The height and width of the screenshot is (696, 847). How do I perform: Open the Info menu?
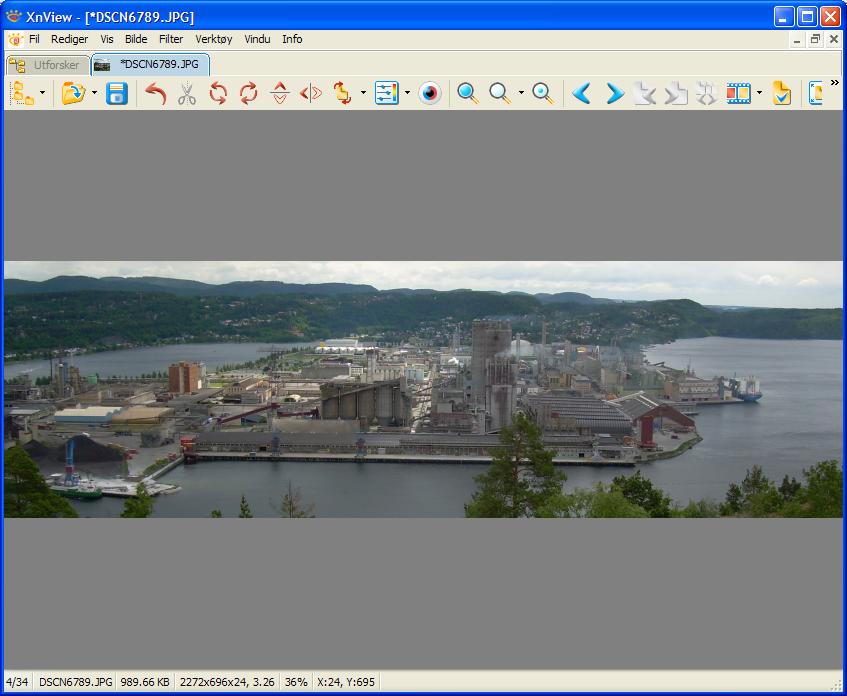tap(292, 39)
